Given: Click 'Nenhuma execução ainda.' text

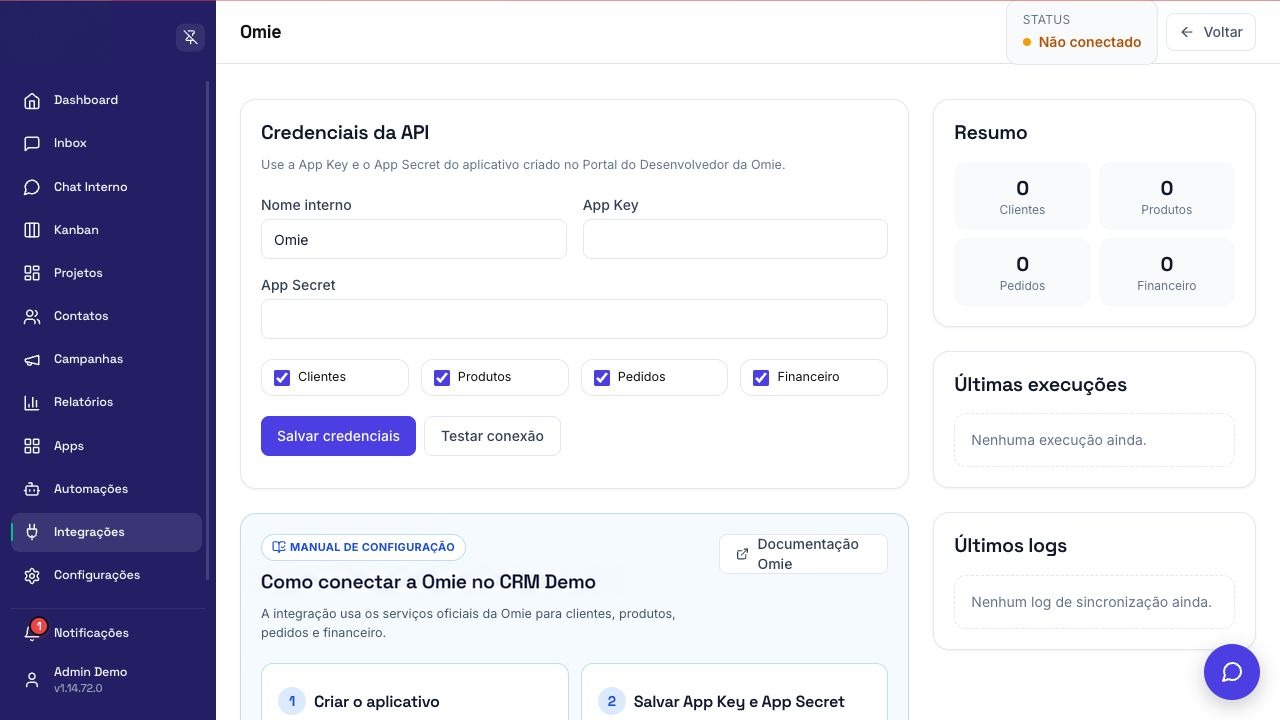Looking at the screenshot, I should [1059, 440].
